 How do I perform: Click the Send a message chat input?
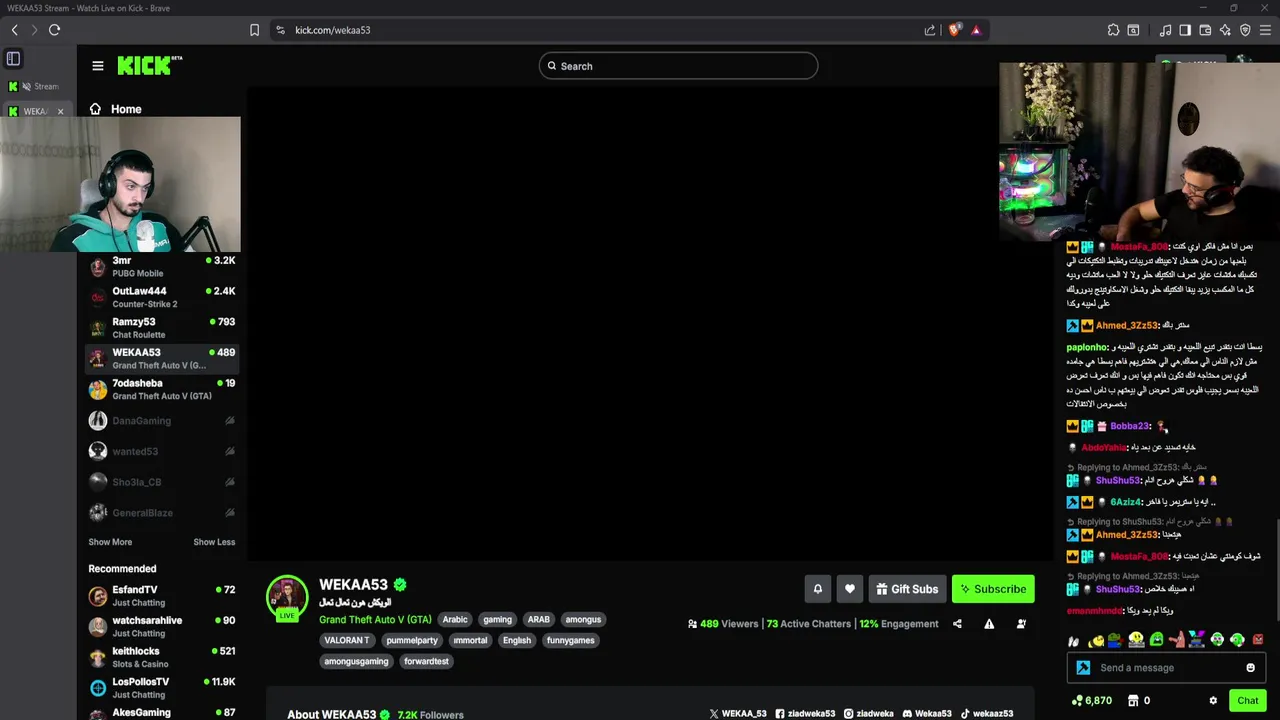1165,668
